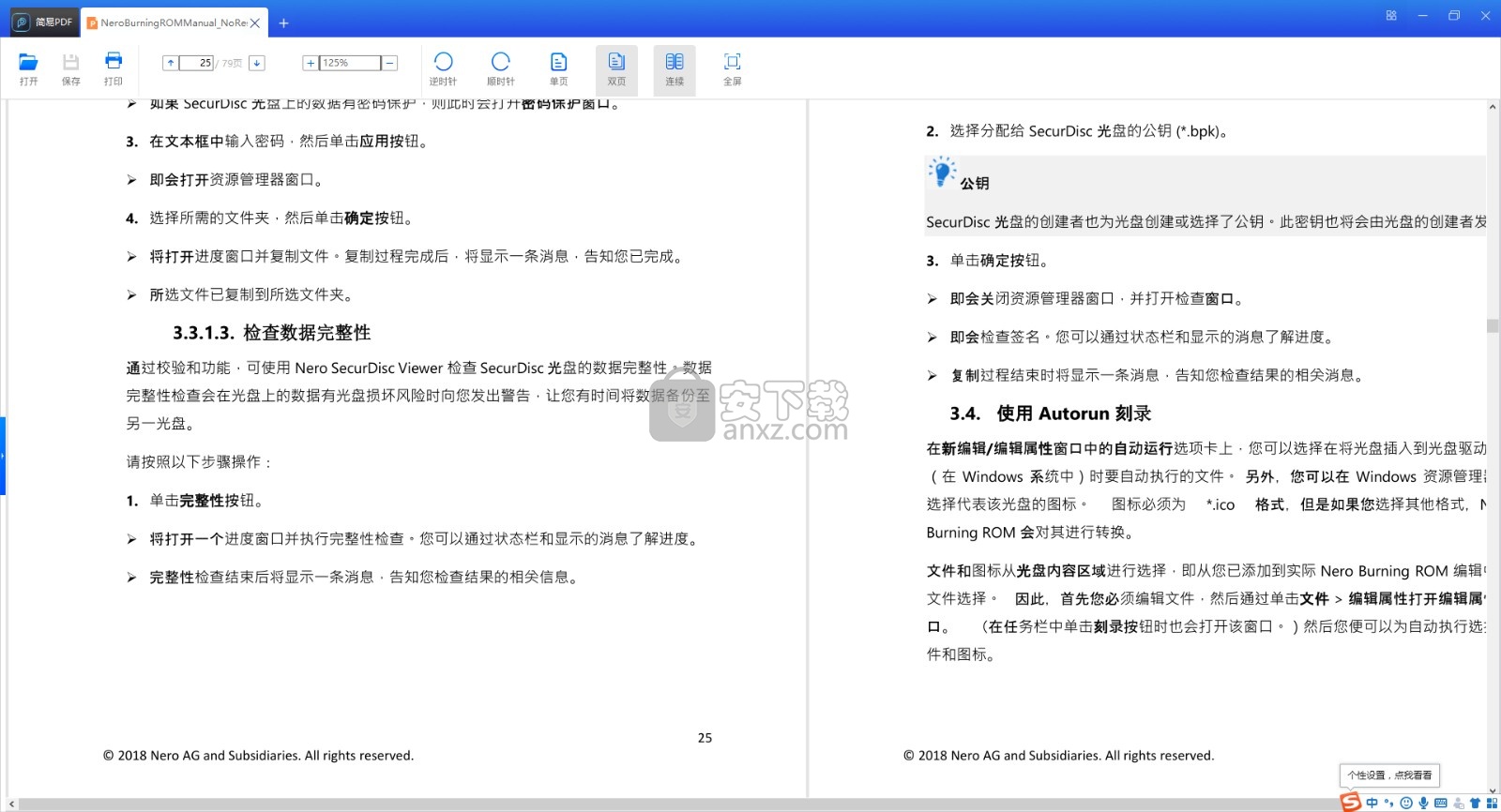This screenshot has height=812, width=1501.
Task: Open a file with the 打开 folder icon
Action: (28, 69)
